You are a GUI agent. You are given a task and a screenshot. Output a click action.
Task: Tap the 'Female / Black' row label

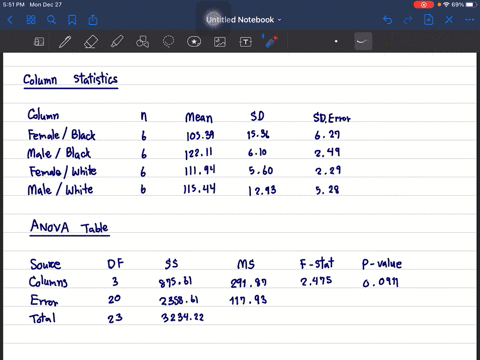pyautogui.click(x=62, y=135)
